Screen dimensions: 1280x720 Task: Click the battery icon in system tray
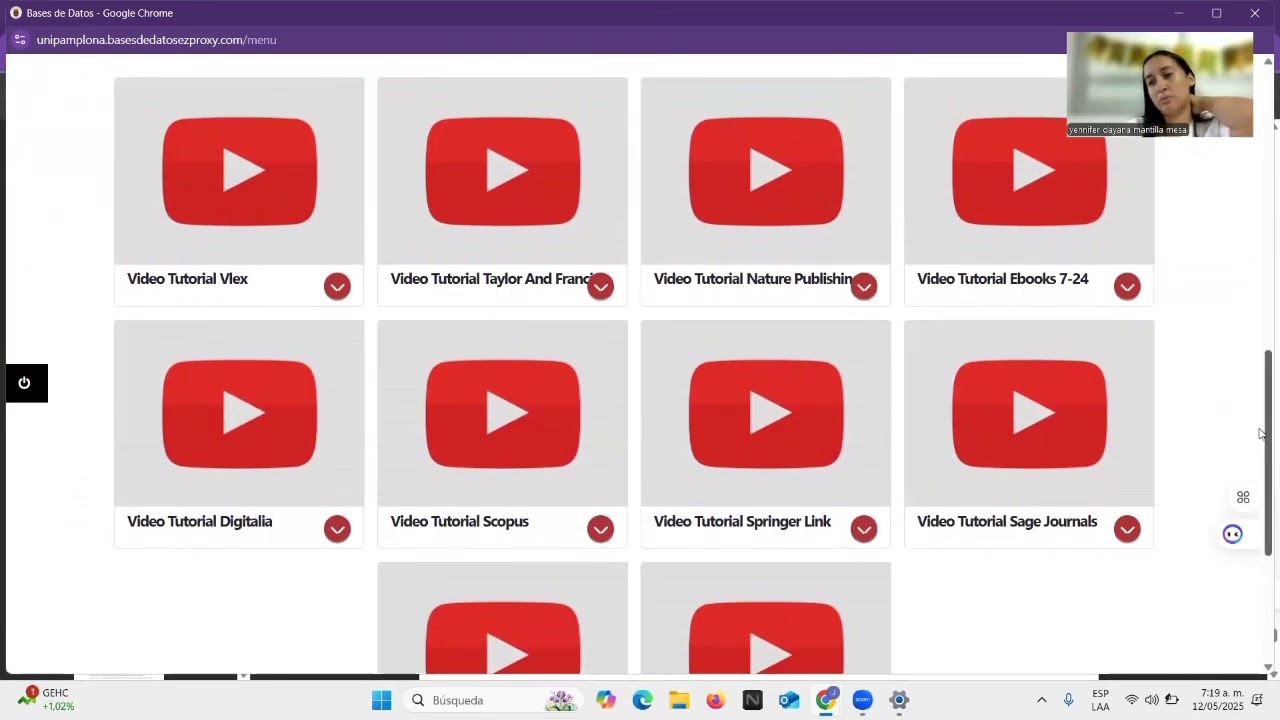click(x=1172, y=700)
